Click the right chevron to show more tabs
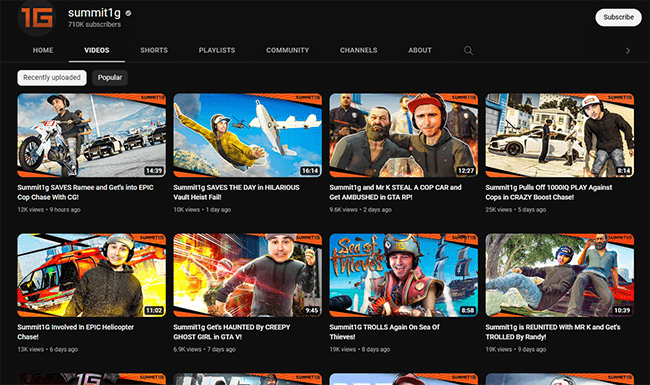 coord(628,51)
